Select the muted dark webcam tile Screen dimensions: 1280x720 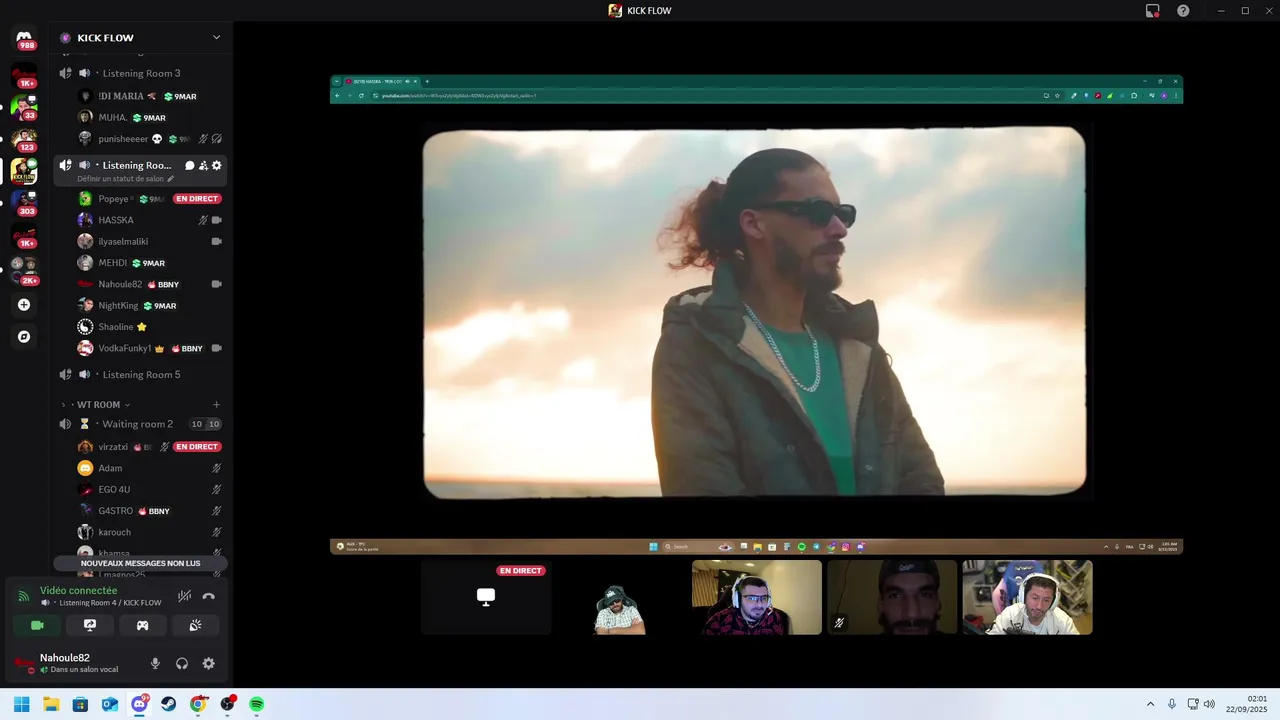(x=892, y=597)
